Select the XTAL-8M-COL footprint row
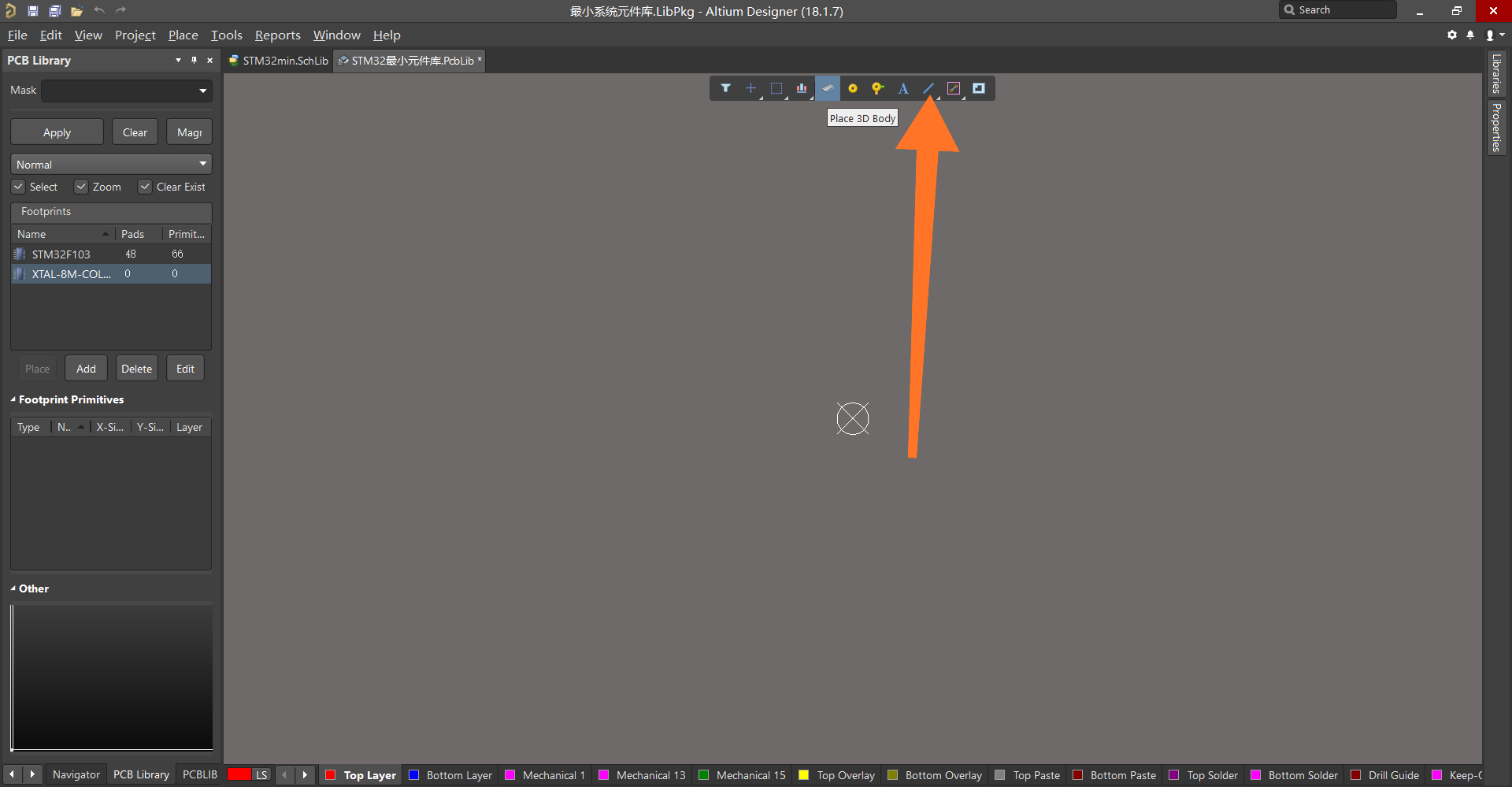1512x787 pixels. pos(110,273)
